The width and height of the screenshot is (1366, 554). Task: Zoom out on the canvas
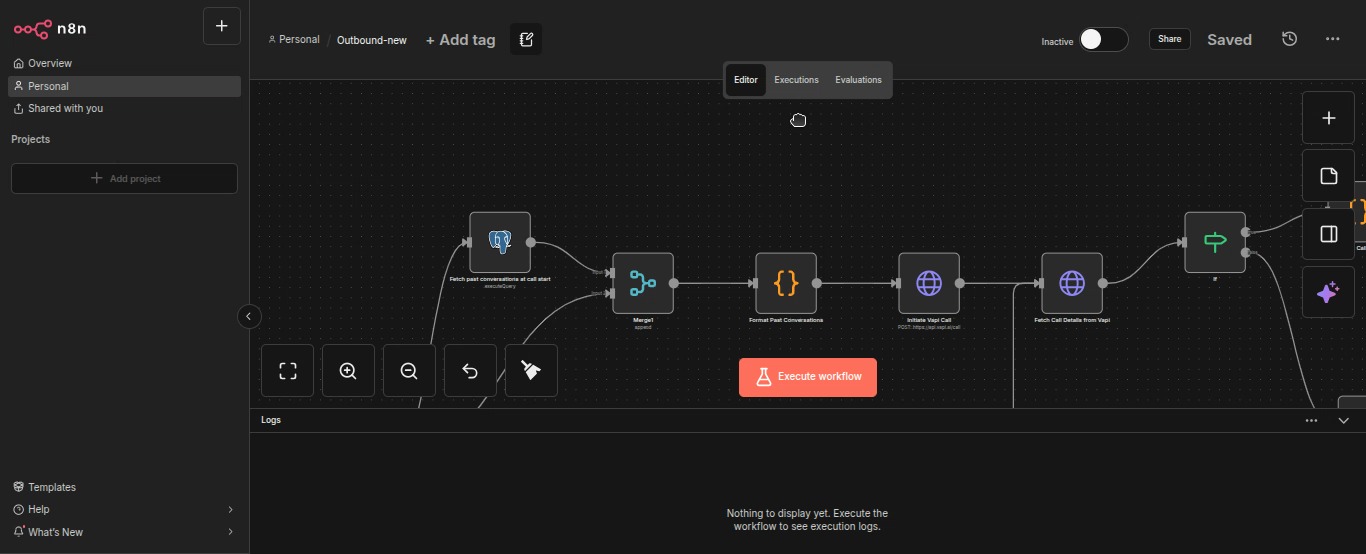click(x=409, y=371)
